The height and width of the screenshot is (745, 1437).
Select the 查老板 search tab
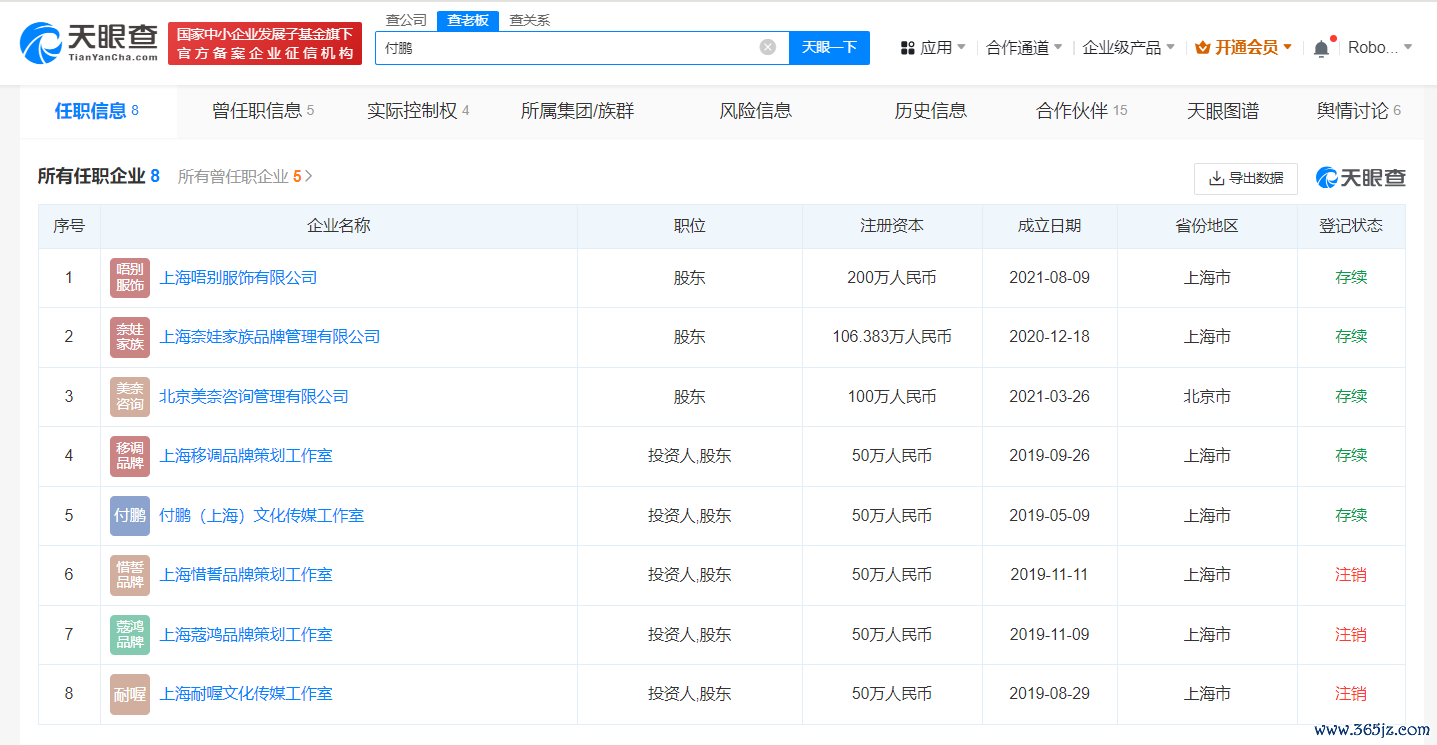coord(468,20)
